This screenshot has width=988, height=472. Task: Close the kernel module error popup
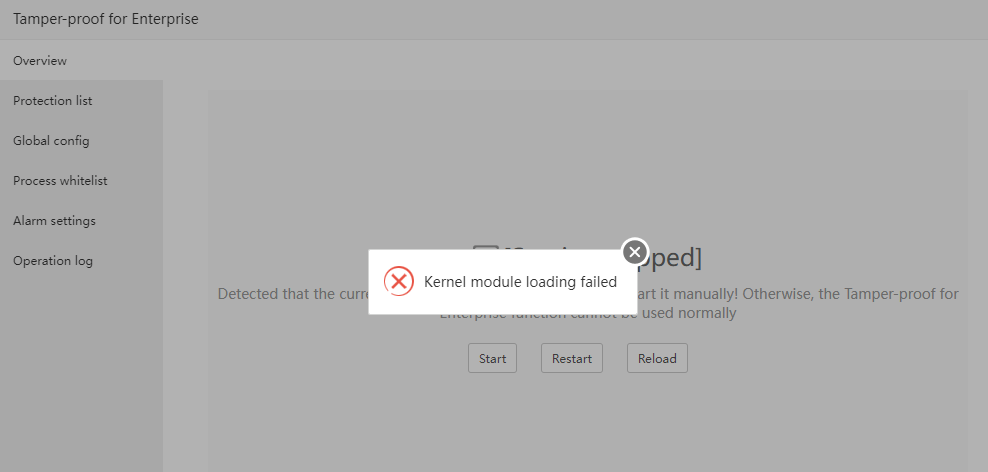635,252
